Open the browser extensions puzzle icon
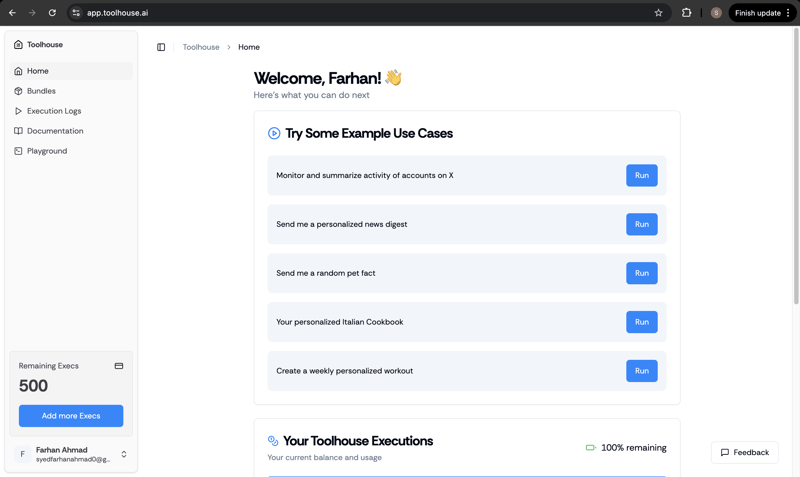 686,13
